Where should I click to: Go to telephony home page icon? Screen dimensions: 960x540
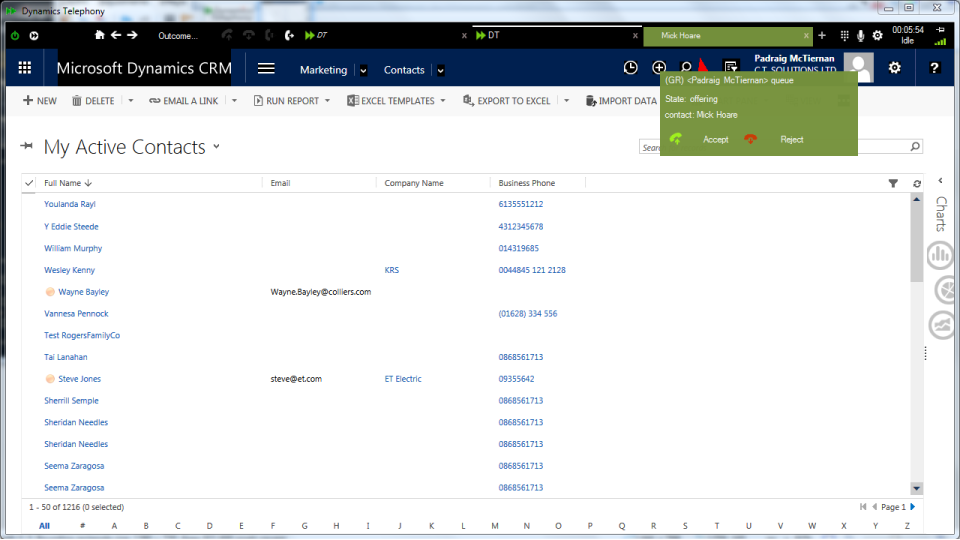point(99,35)
